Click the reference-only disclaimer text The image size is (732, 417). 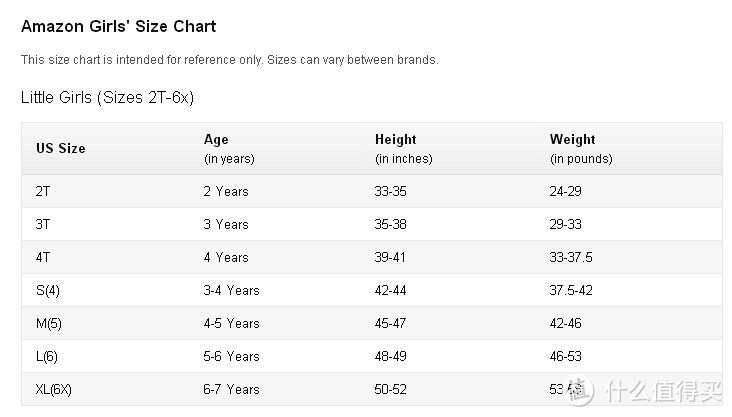pyautogui.click(x=230, y=60)
